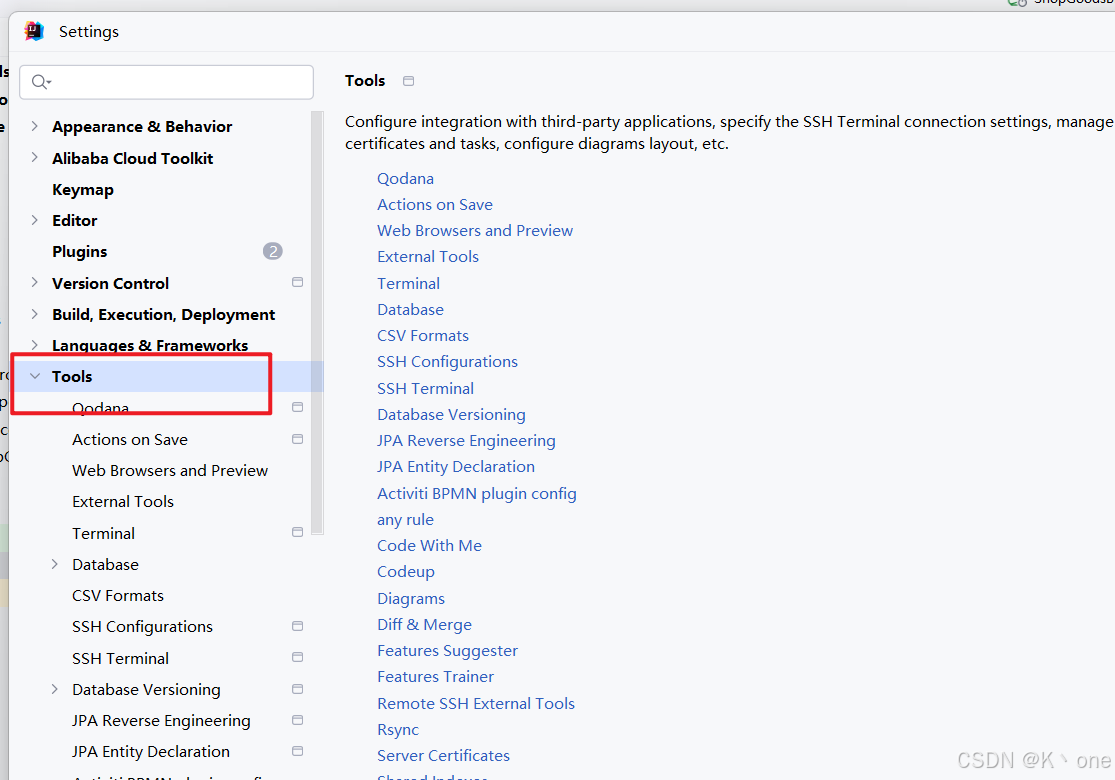
Task: Open the Actions on Save link
Action: pos(434,205)
